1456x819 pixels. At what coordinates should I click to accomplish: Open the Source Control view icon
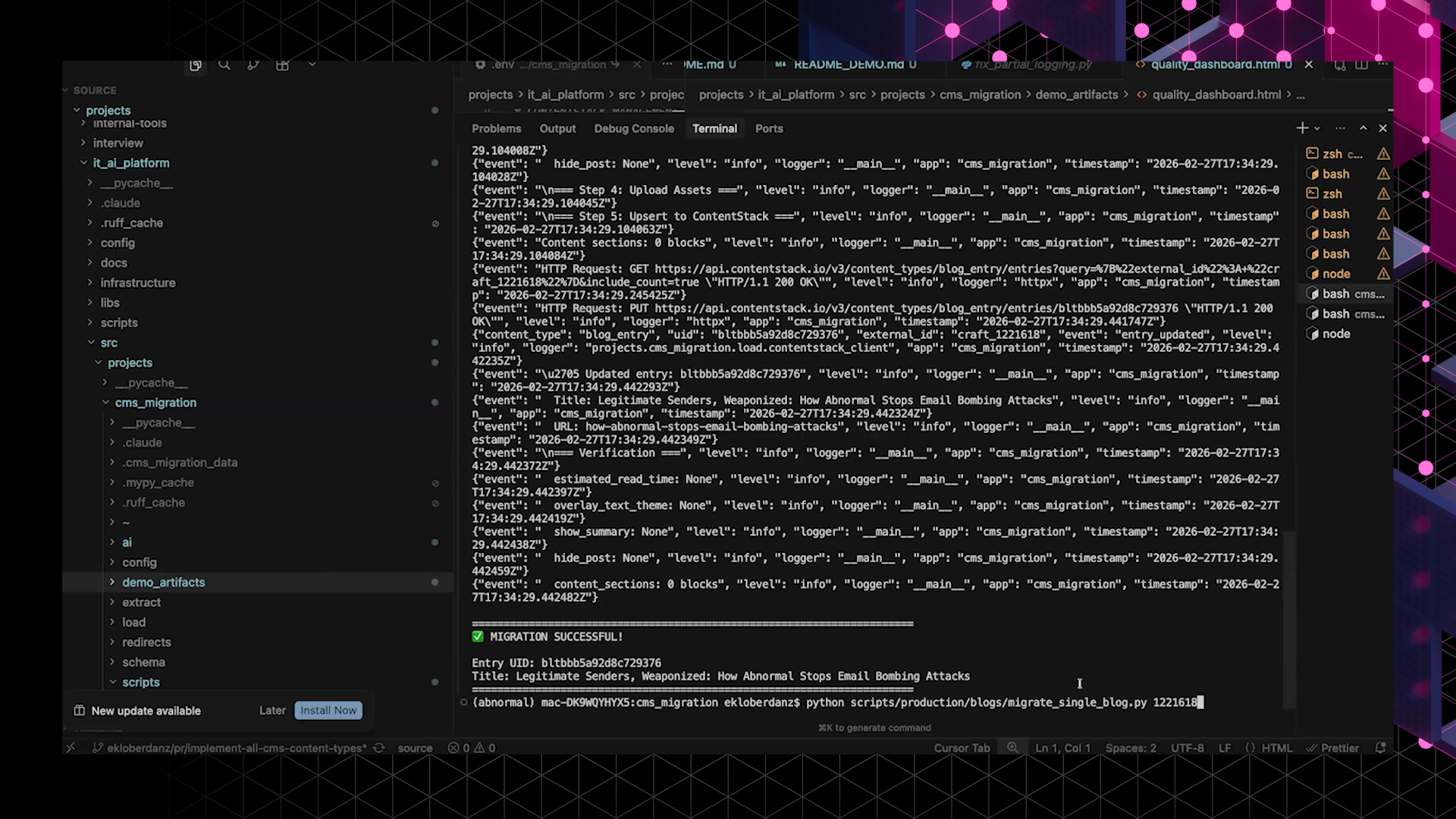pyautogui.click(x=253, y=65)
